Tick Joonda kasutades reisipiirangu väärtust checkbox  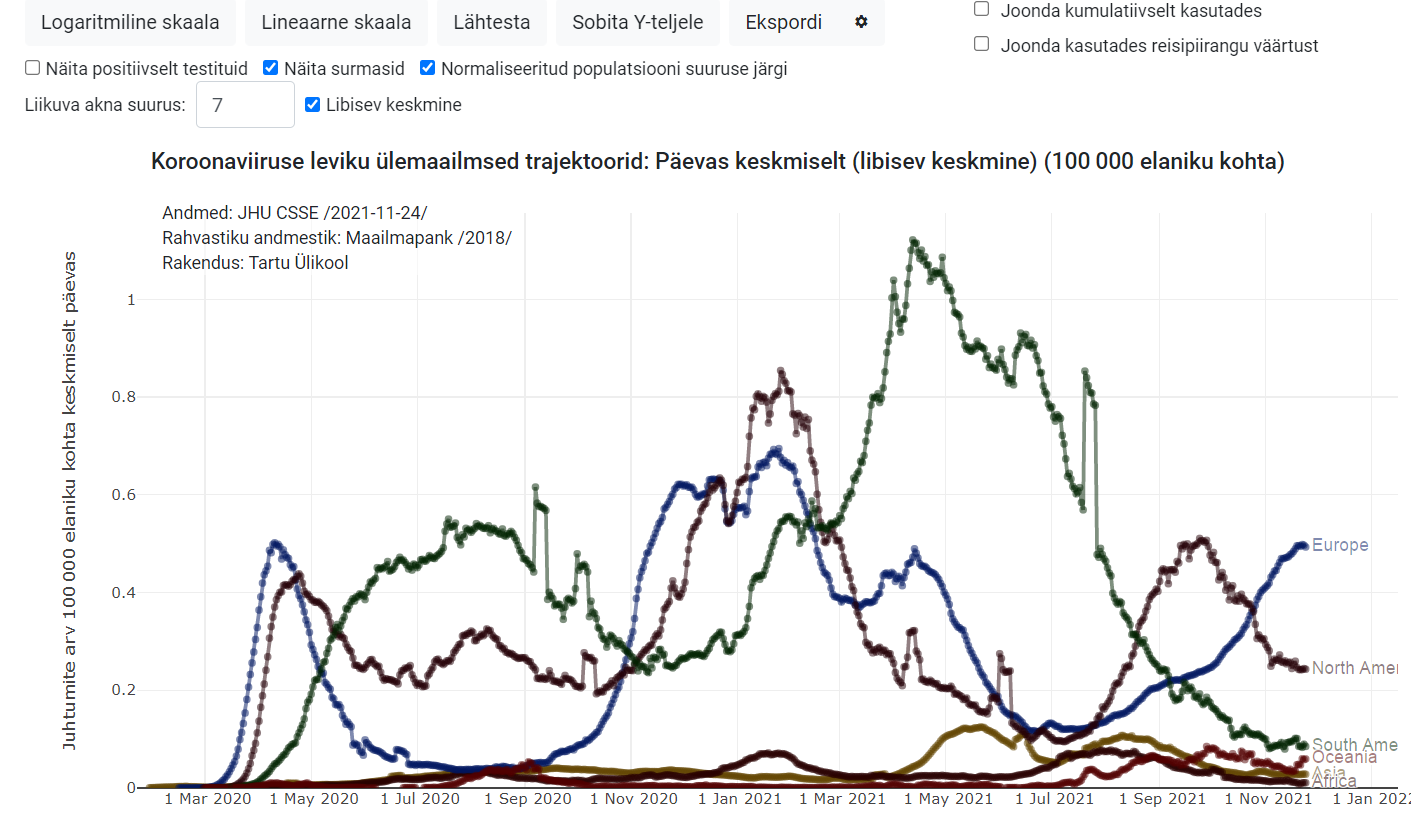coord(982,44)
